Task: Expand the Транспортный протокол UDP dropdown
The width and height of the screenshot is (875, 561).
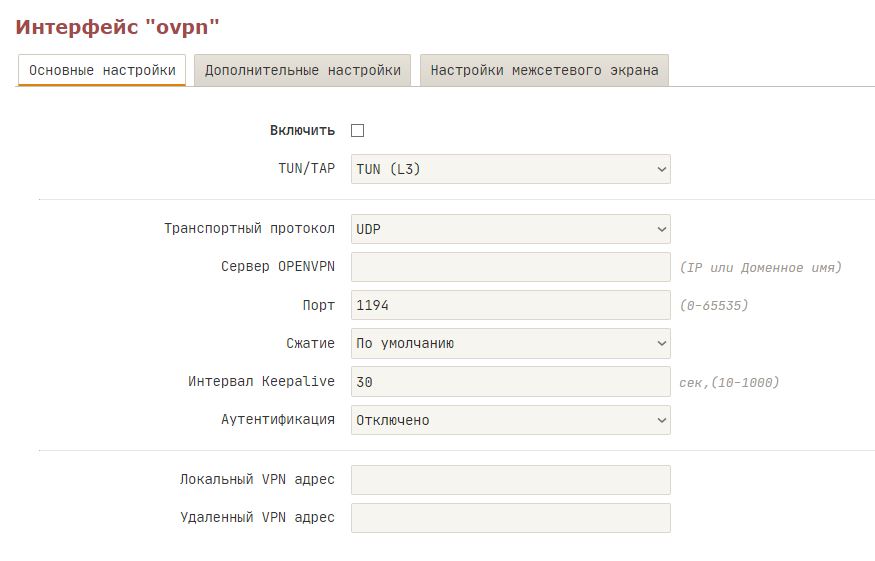Action: pyautogui.click(x=511, y=229)
